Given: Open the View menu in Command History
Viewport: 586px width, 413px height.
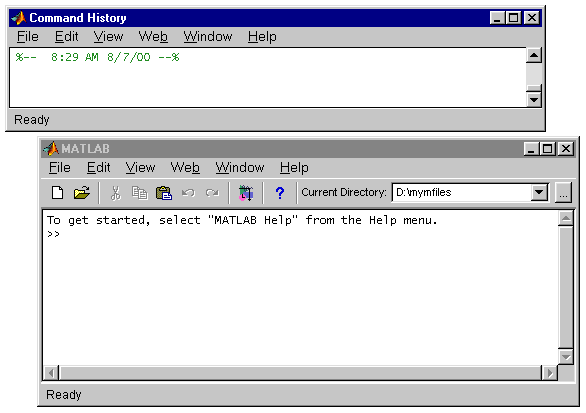Looking at the screenshot, I should tap(108, 37).
